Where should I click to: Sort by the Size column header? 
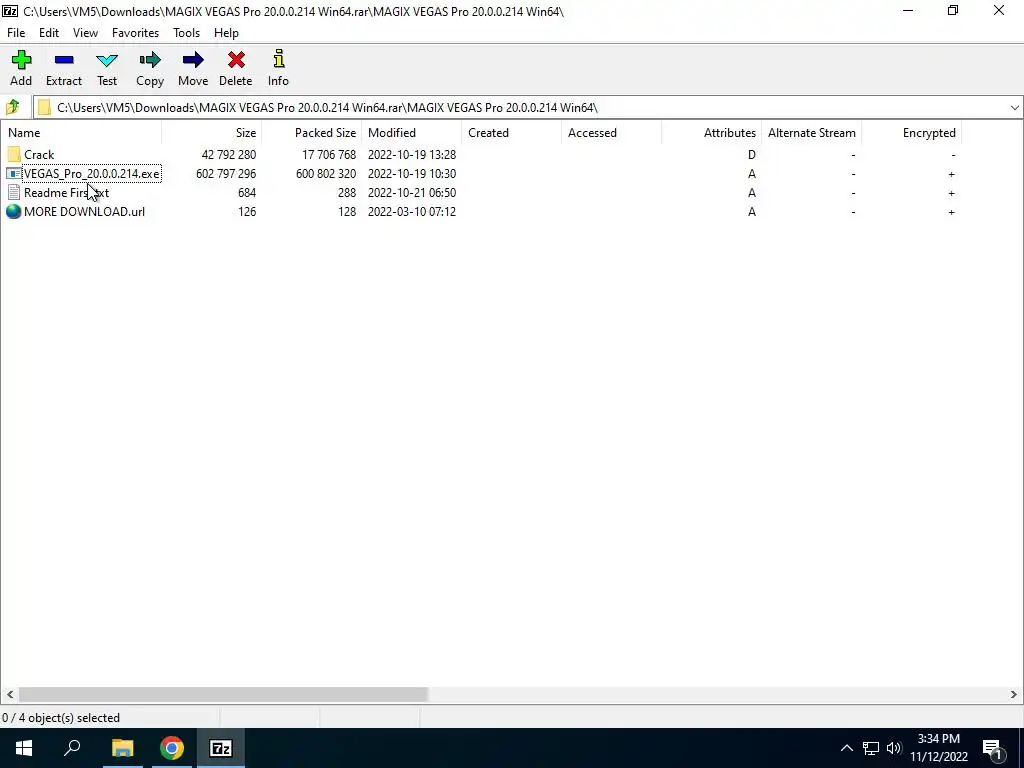[x=212, y=133]
